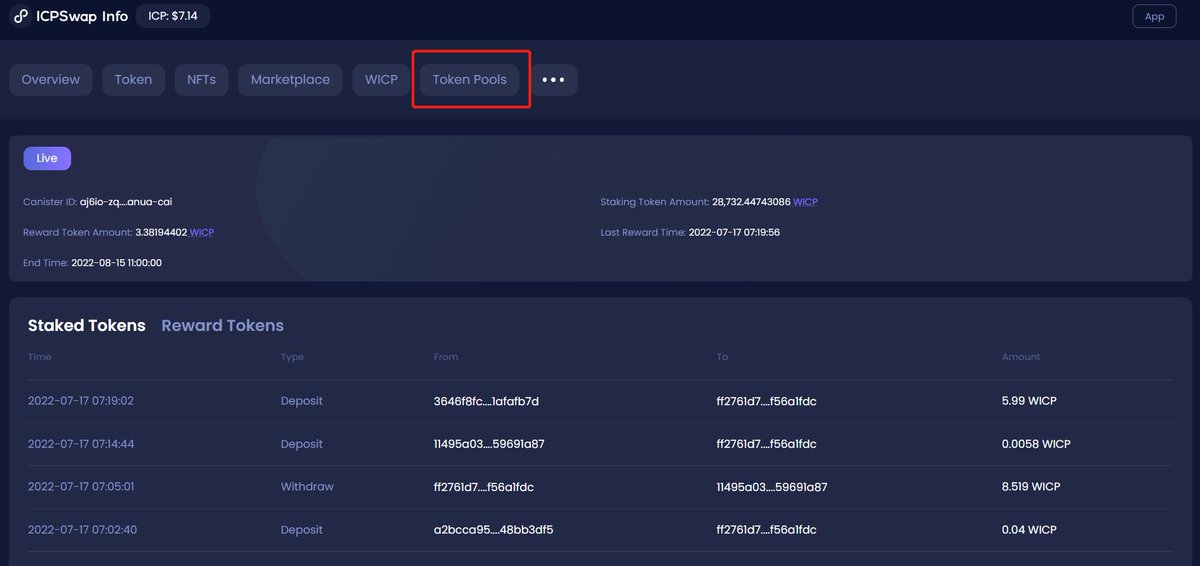Open the Overview tab
This screenshot has height=566, width=1200.
click(x=51, y=80)
